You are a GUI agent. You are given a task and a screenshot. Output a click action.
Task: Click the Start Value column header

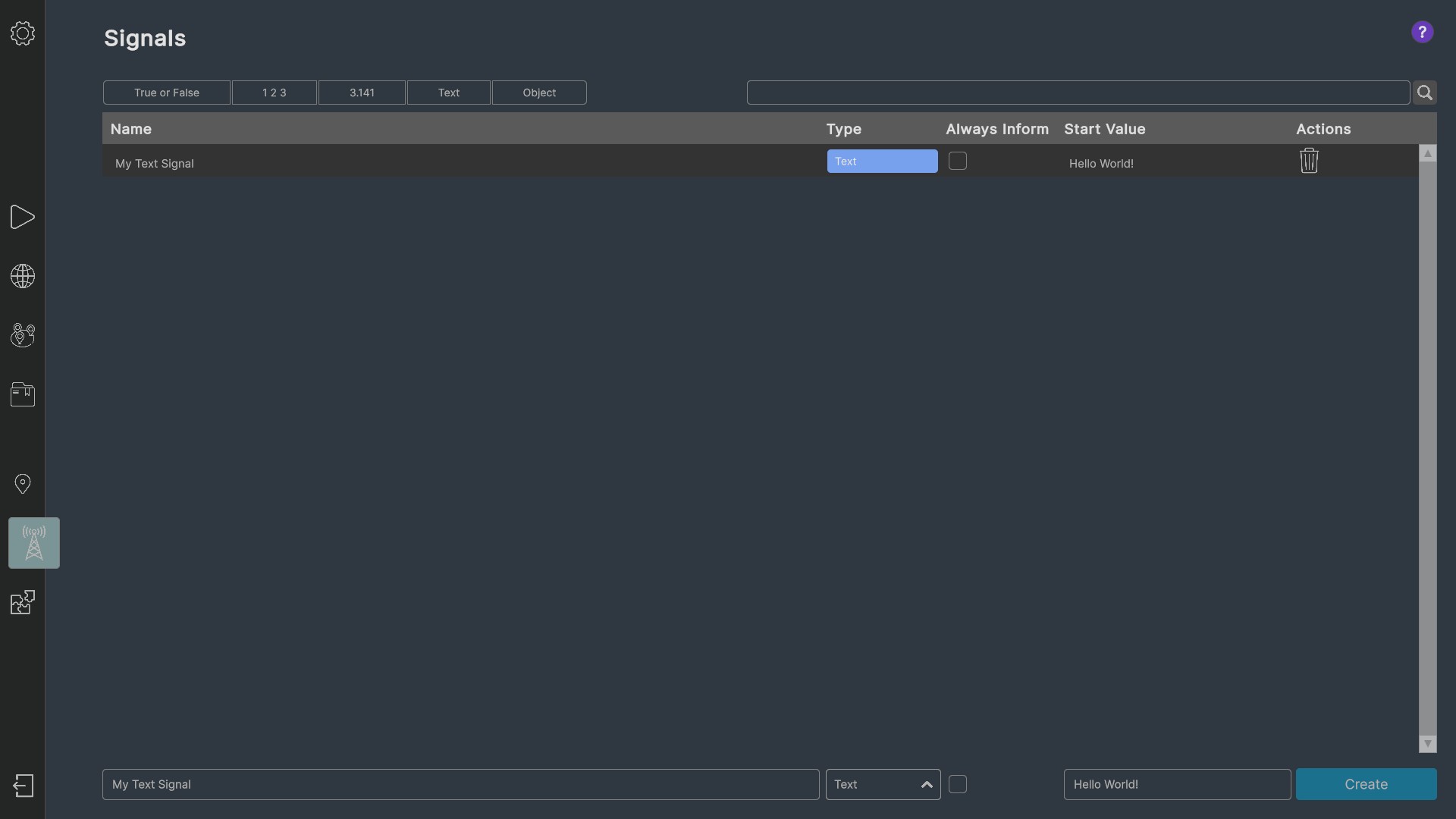point(1105,129)
